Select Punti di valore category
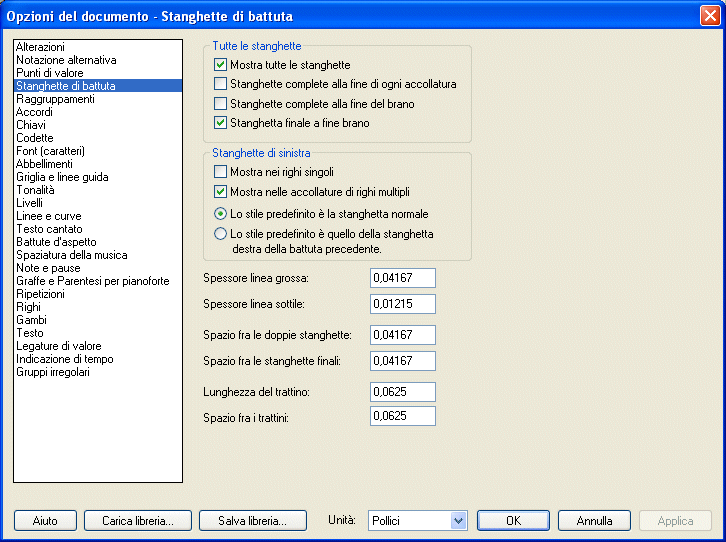This screenshot has width=726, height=542. click(98, 73)
